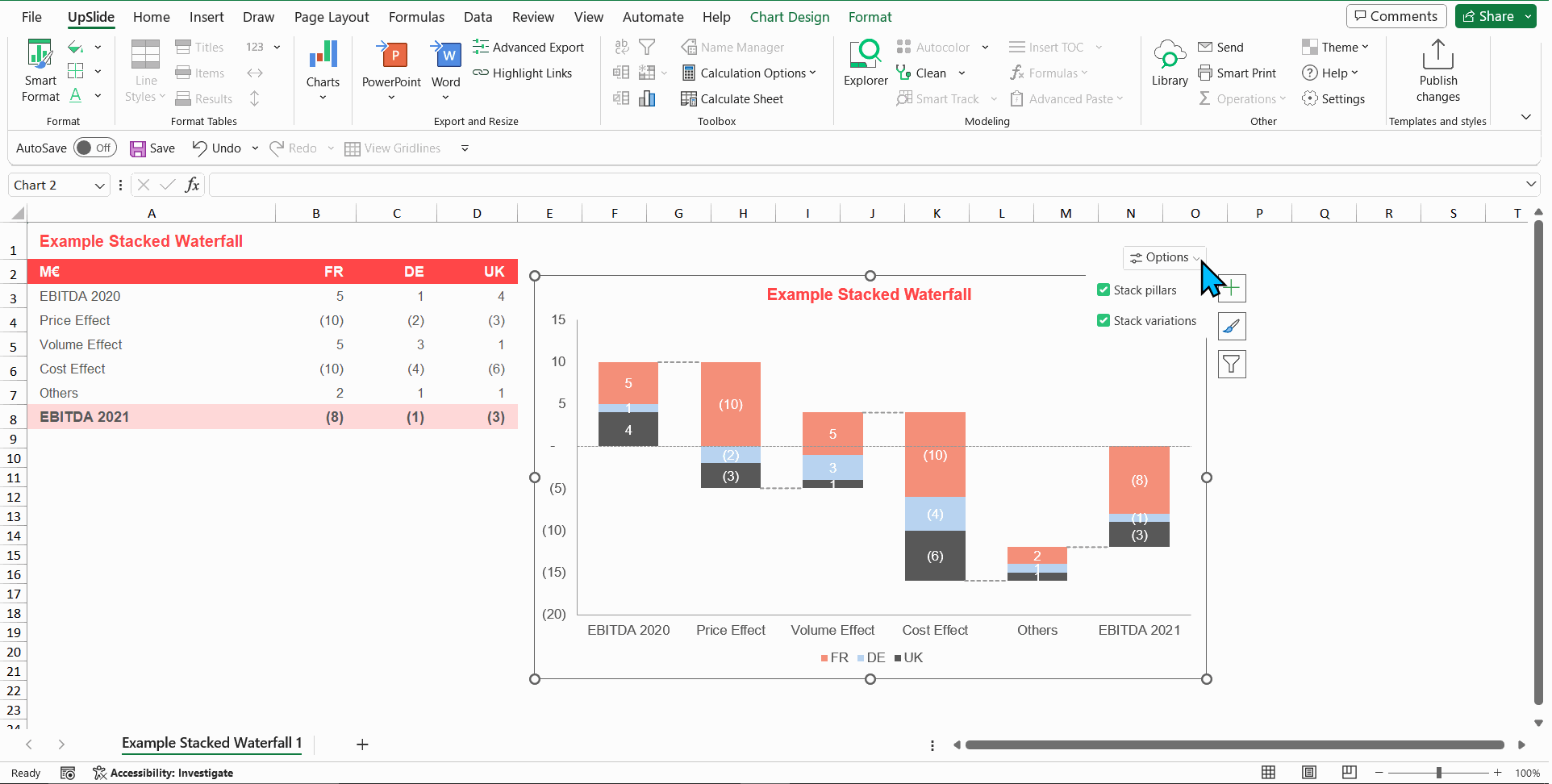Expand the chart Options dropdown
The image size is (1552, 784).
[x=1164, y=257]
